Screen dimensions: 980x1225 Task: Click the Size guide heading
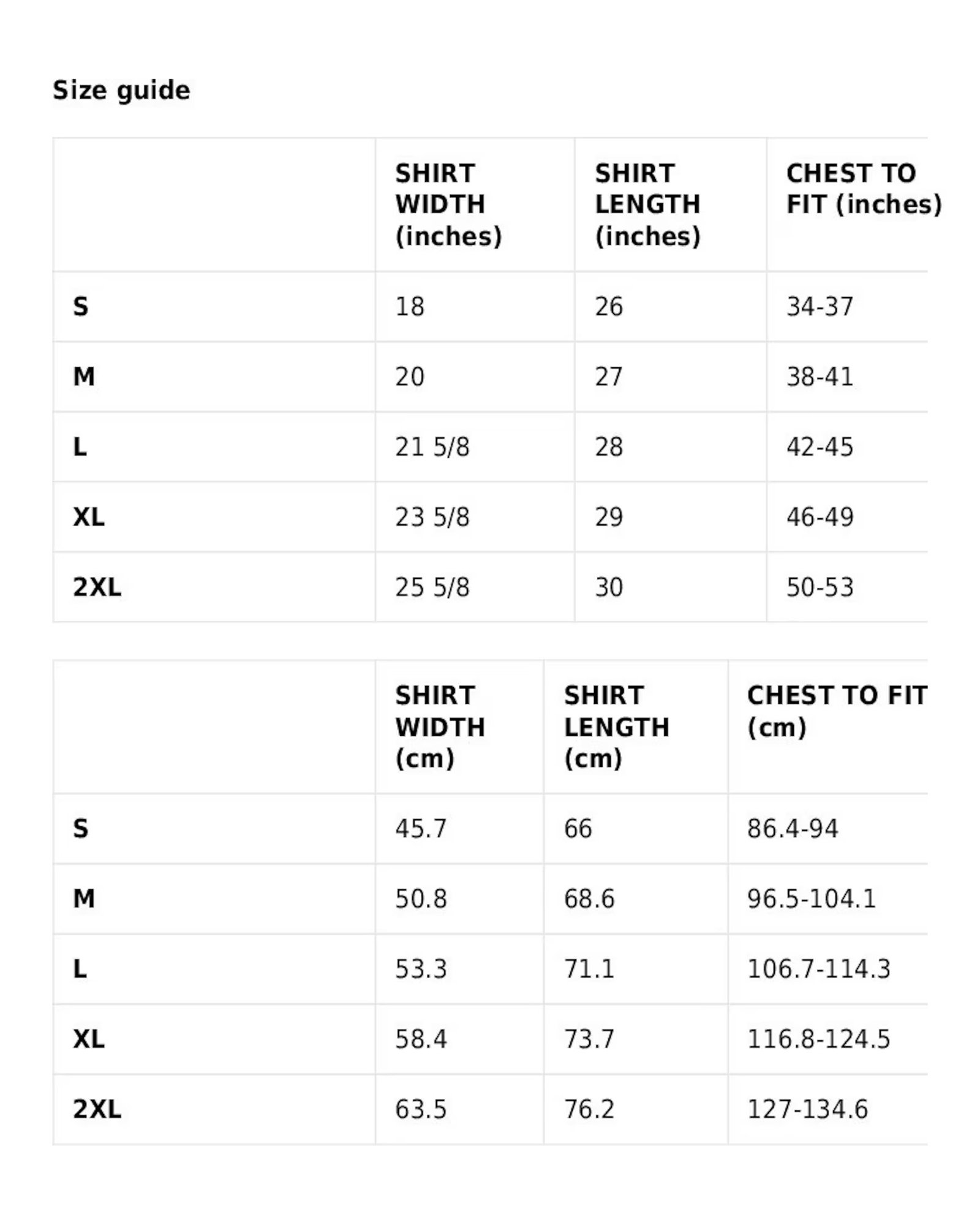tap(121, 91)
